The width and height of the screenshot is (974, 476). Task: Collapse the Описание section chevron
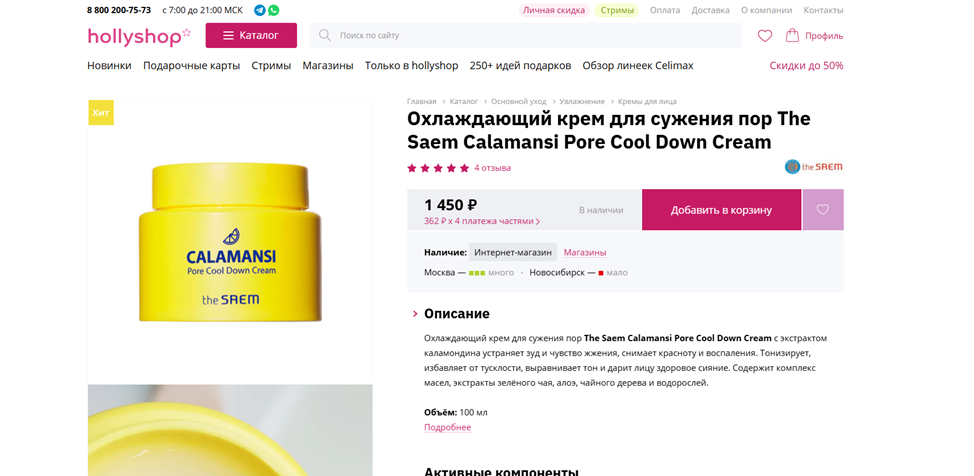click(415, 314)
